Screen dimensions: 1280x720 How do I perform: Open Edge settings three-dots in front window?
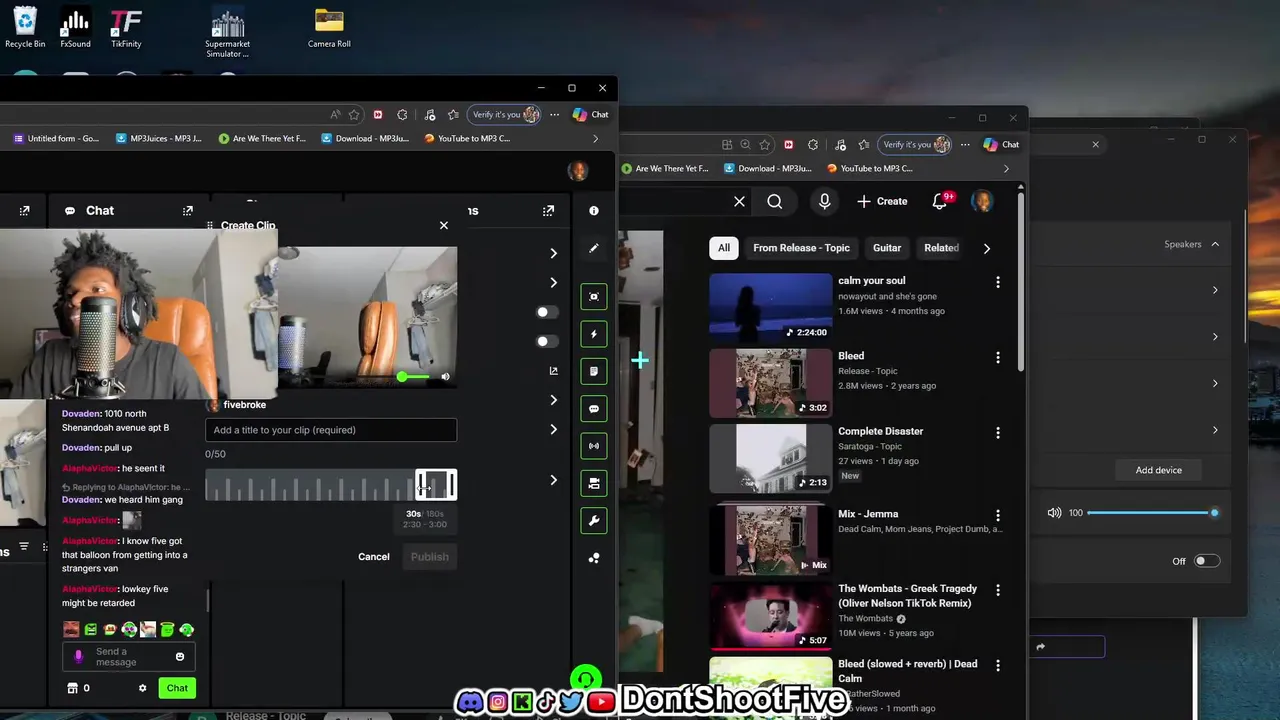(x=554, y=115)
